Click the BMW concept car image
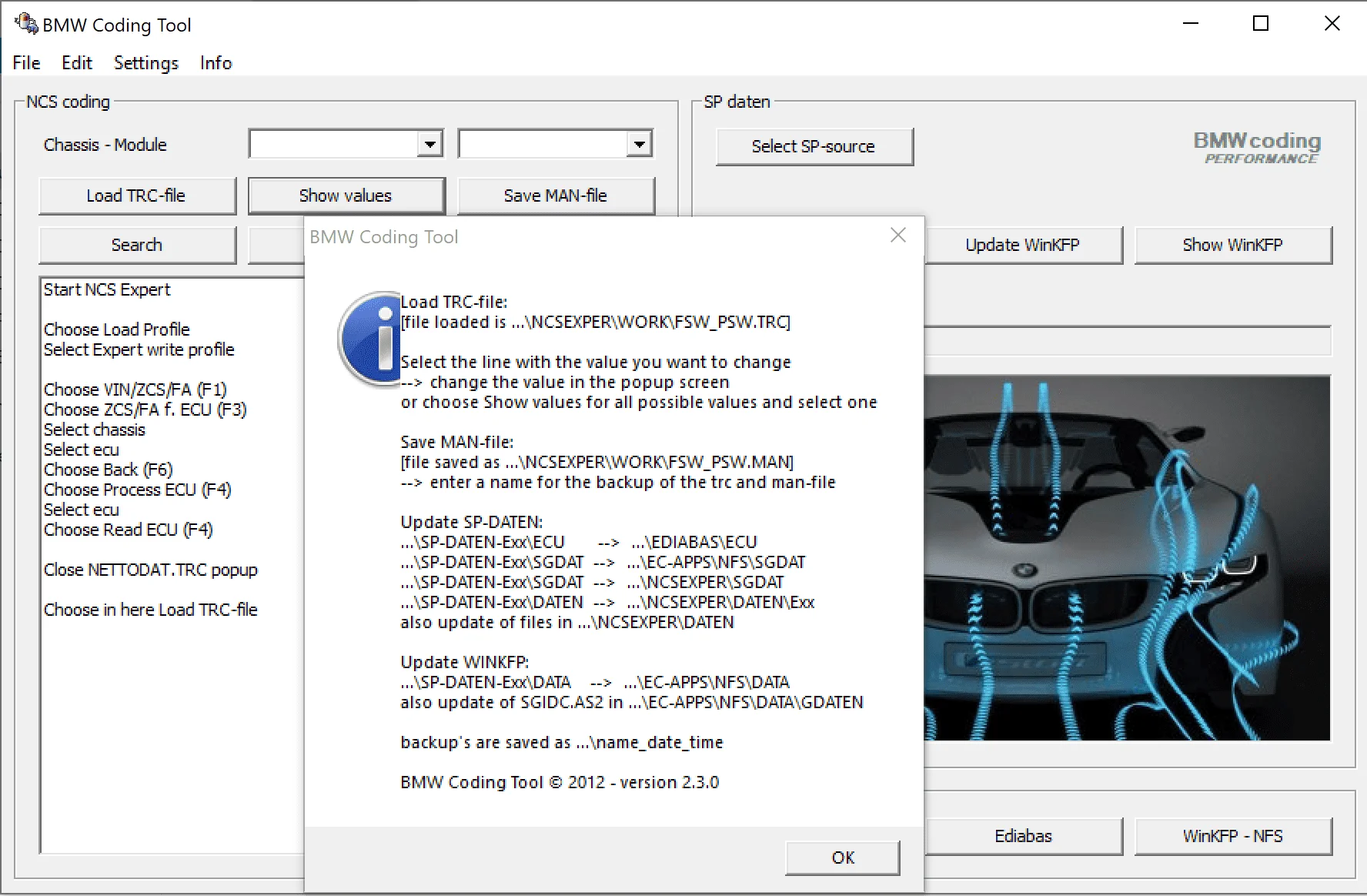Viewport: 1367px width, 896px height. (1127, 558)
